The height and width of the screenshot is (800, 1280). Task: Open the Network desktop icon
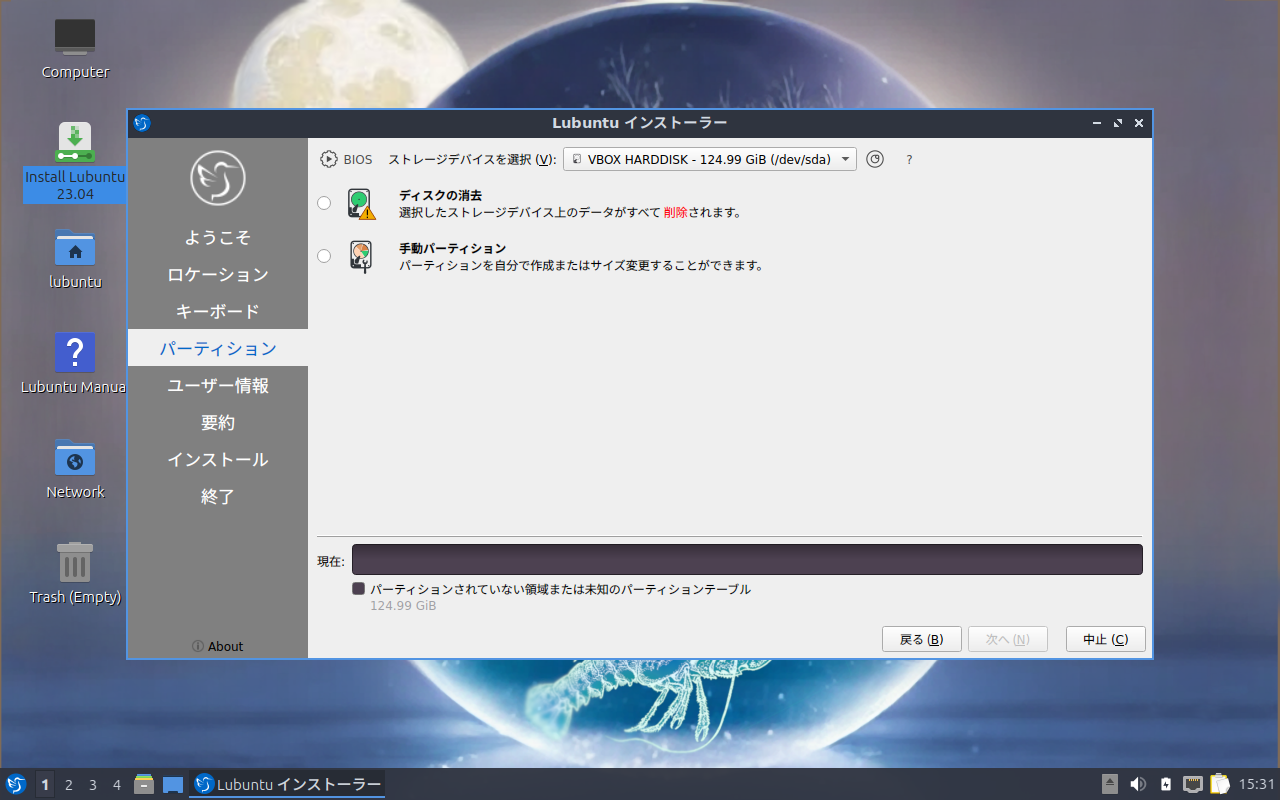[75, 469]
